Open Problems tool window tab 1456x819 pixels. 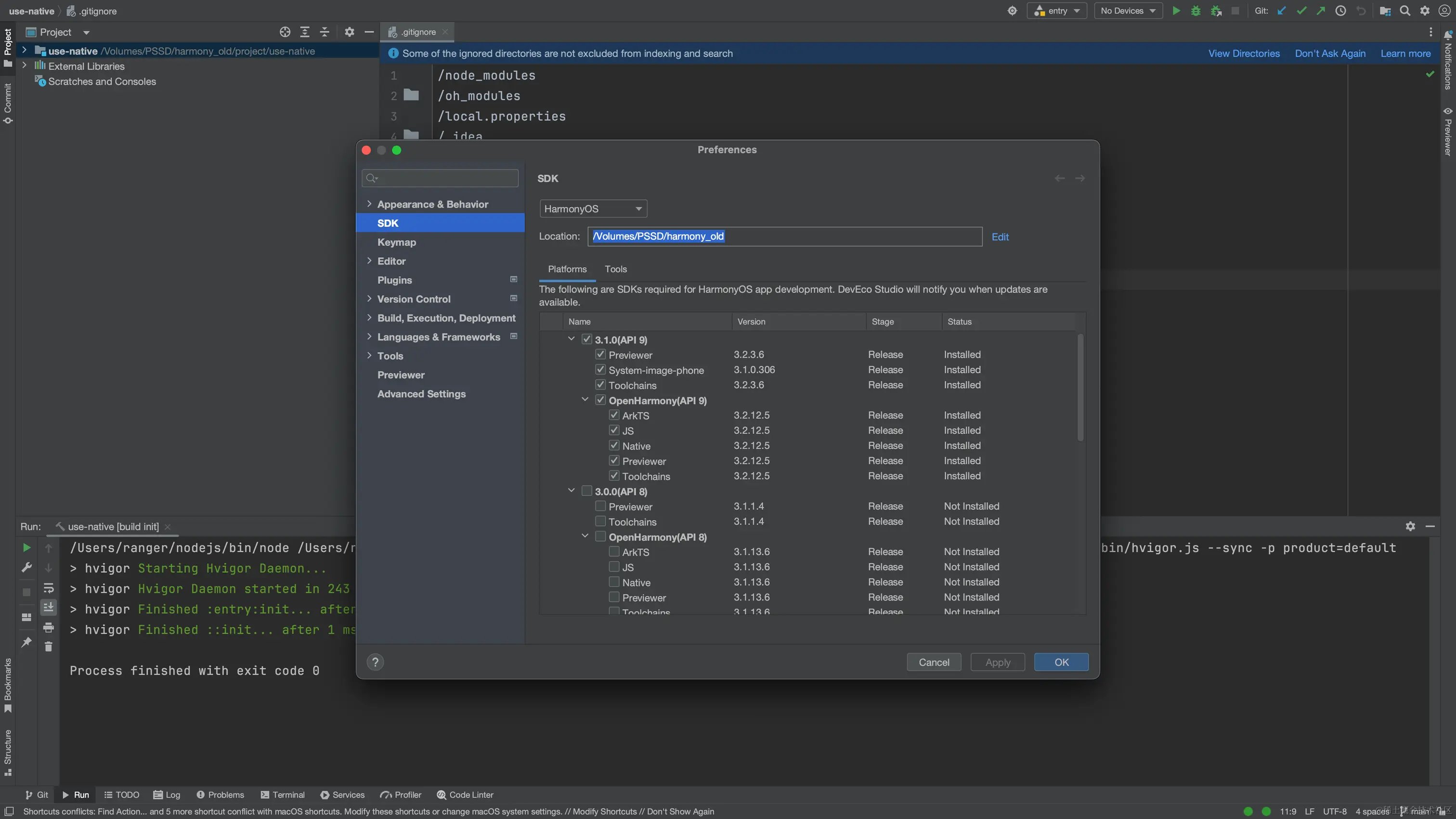pos(220,795)
